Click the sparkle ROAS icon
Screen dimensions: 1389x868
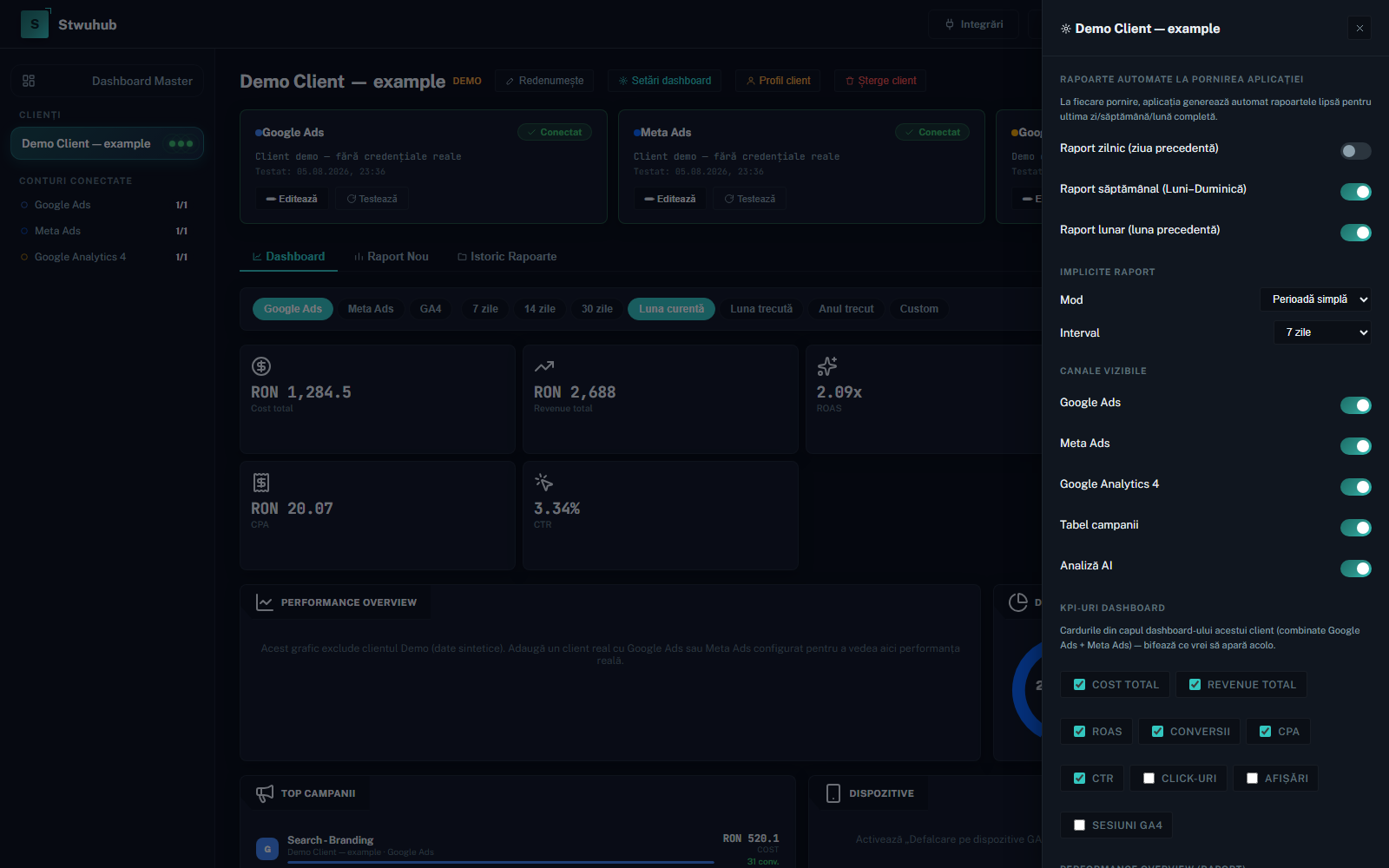pyautogui.click(x=827, y=366)
